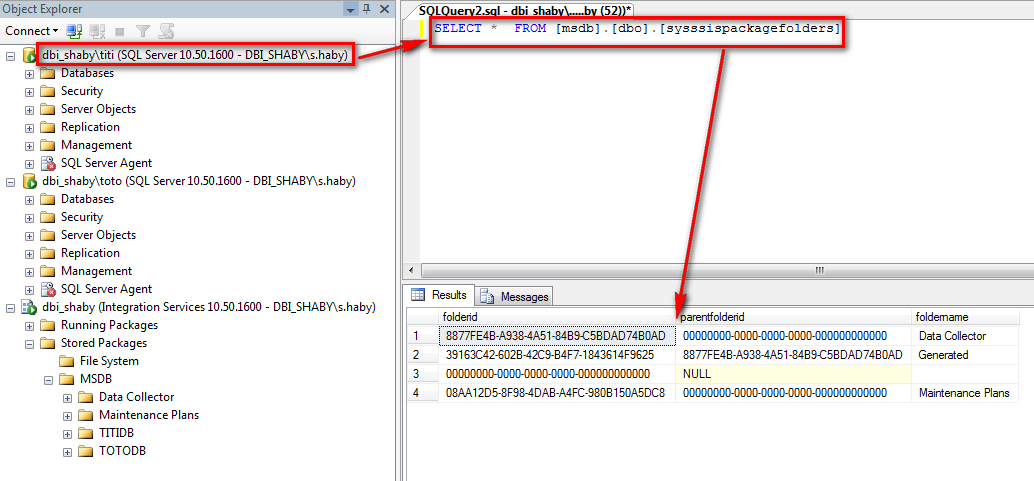1034x481 pixels.
Task: Select the Maintenance Plans result cell
Action: tap(963, 393)
